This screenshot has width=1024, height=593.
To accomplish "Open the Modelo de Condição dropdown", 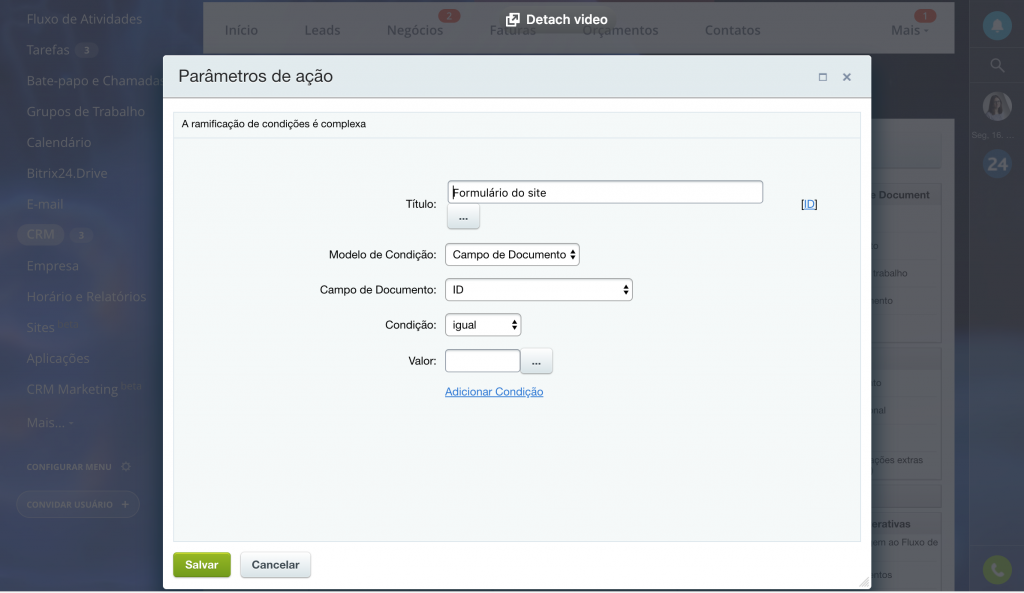I will coord(512,255).
